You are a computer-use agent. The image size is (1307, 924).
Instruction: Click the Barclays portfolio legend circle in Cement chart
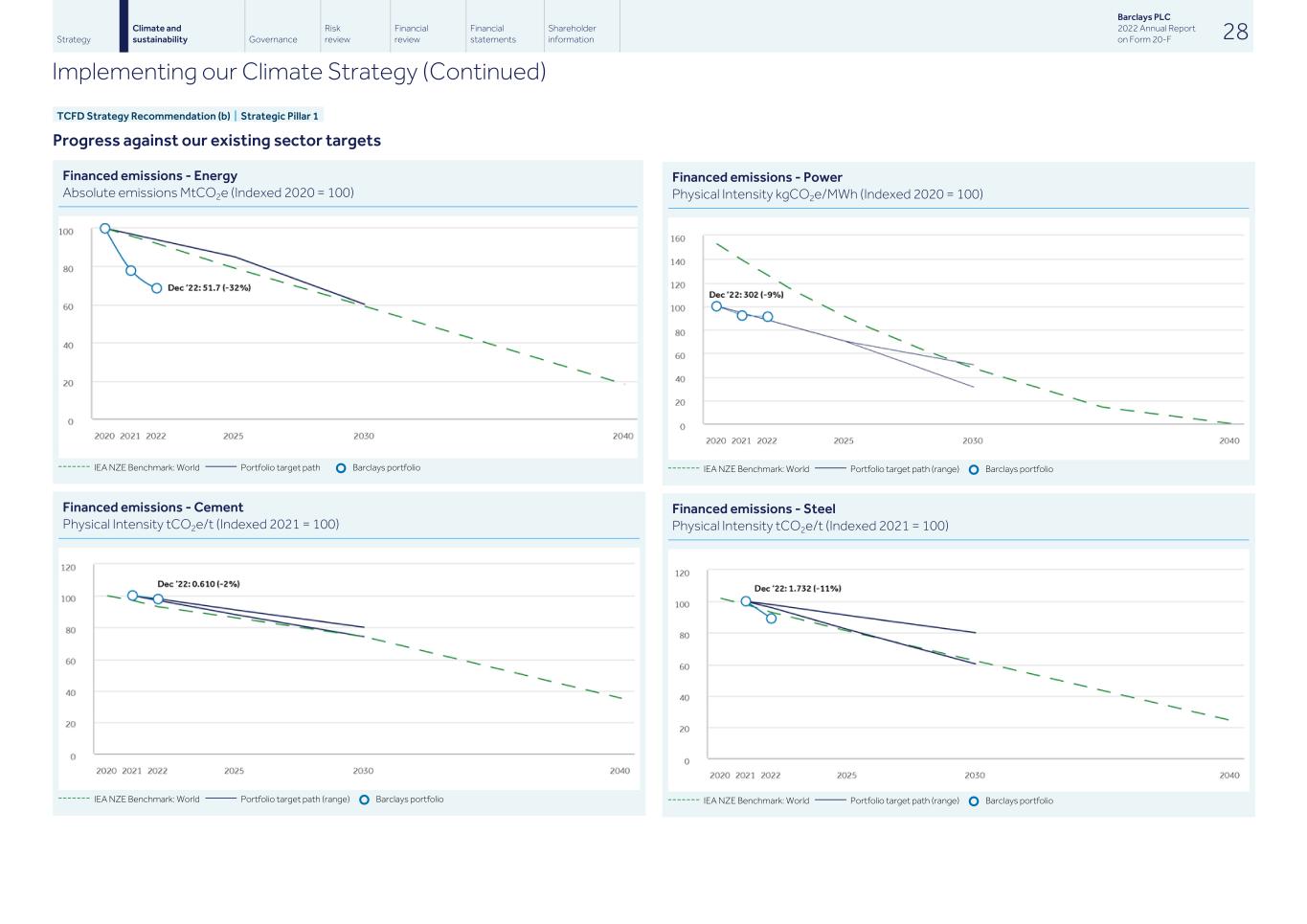coord(364,800)
